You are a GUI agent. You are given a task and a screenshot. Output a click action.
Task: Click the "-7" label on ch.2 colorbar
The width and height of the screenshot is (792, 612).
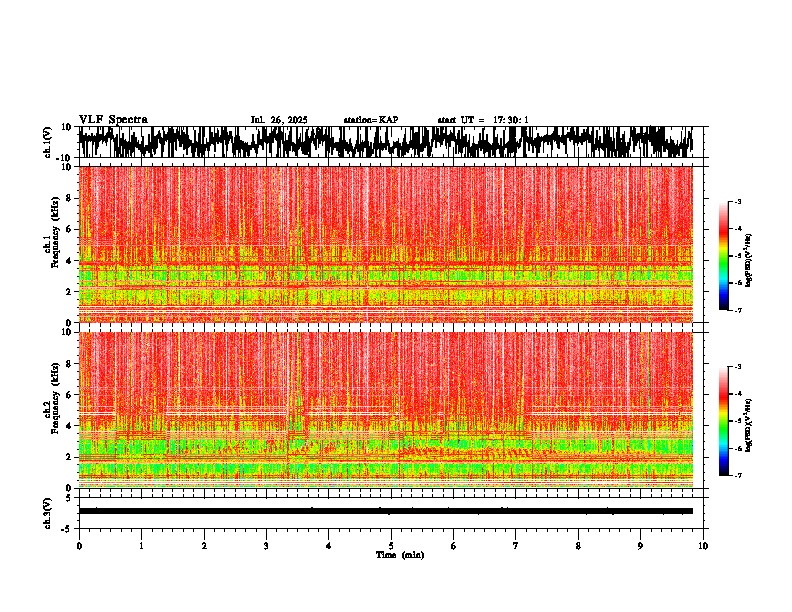[738, 476]
